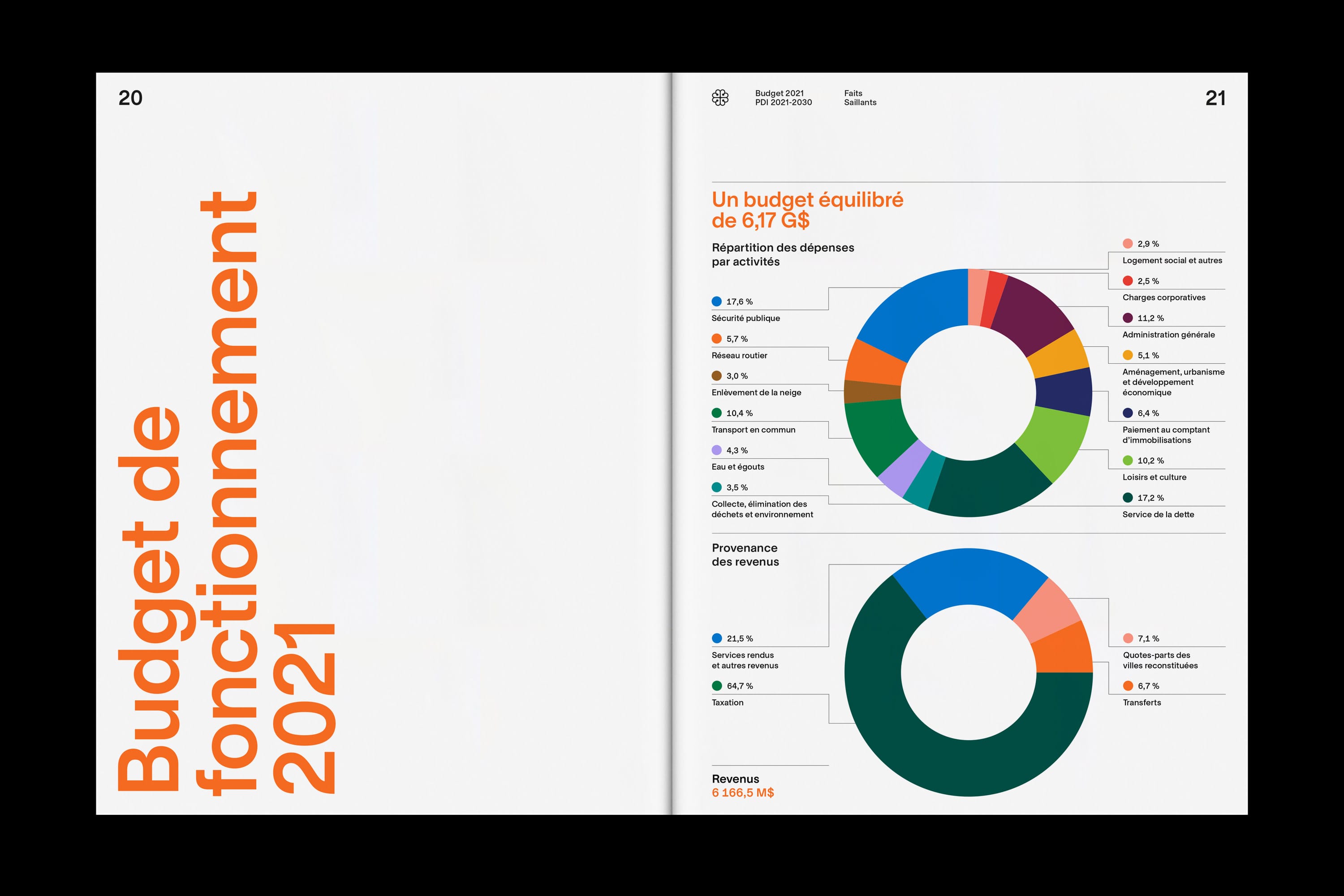Select the 'Service de la dette' label
This screenshot has width=1344, height=896.
[x=1158, y=514]
